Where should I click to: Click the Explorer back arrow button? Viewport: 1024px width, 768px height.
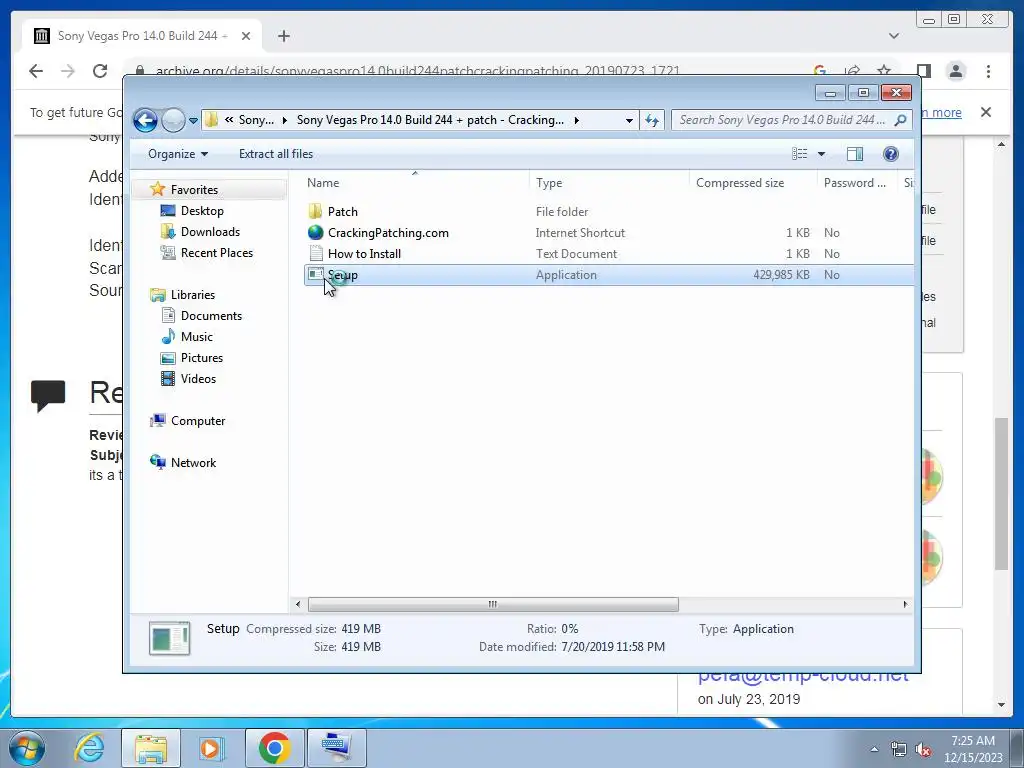(145, 120)
